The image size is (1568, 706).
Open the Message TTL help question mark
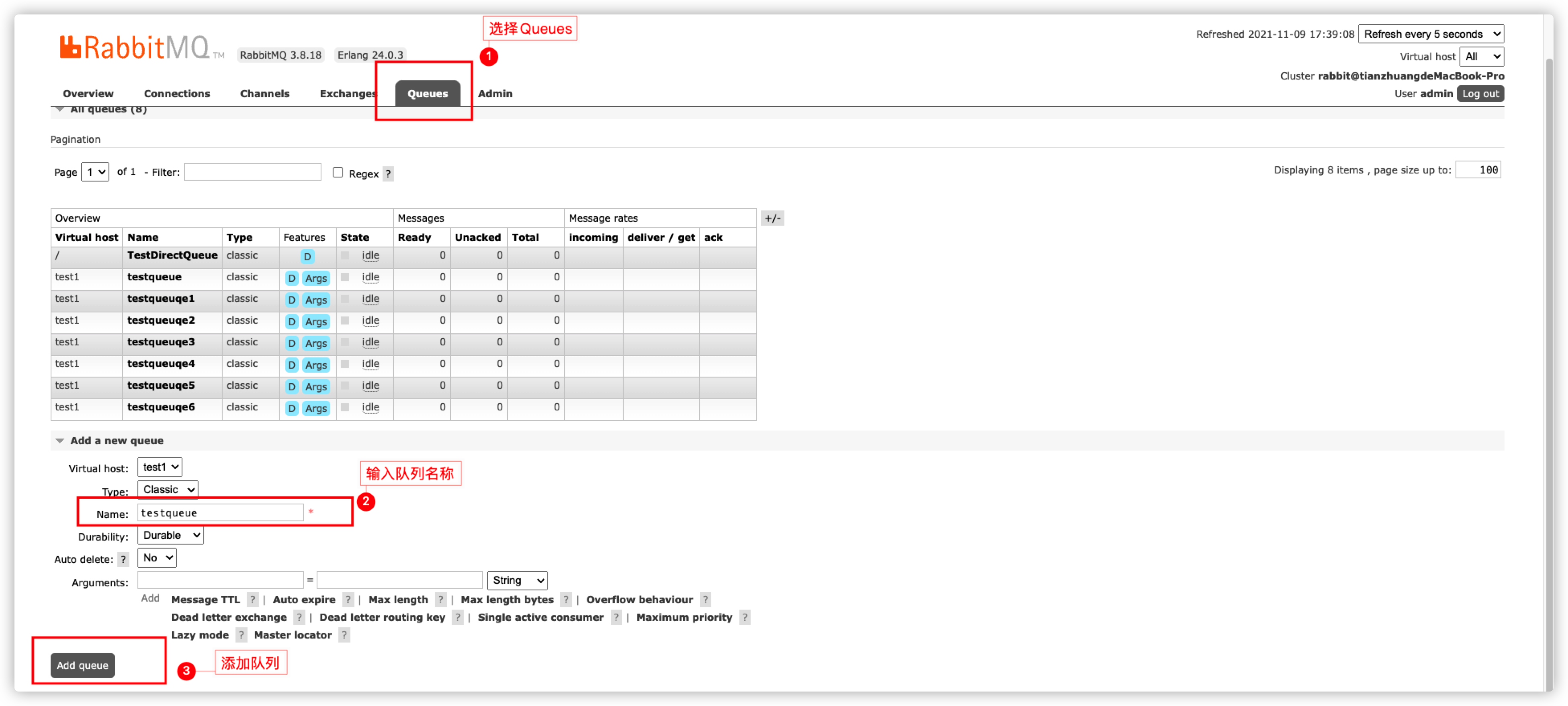point(253,600)
